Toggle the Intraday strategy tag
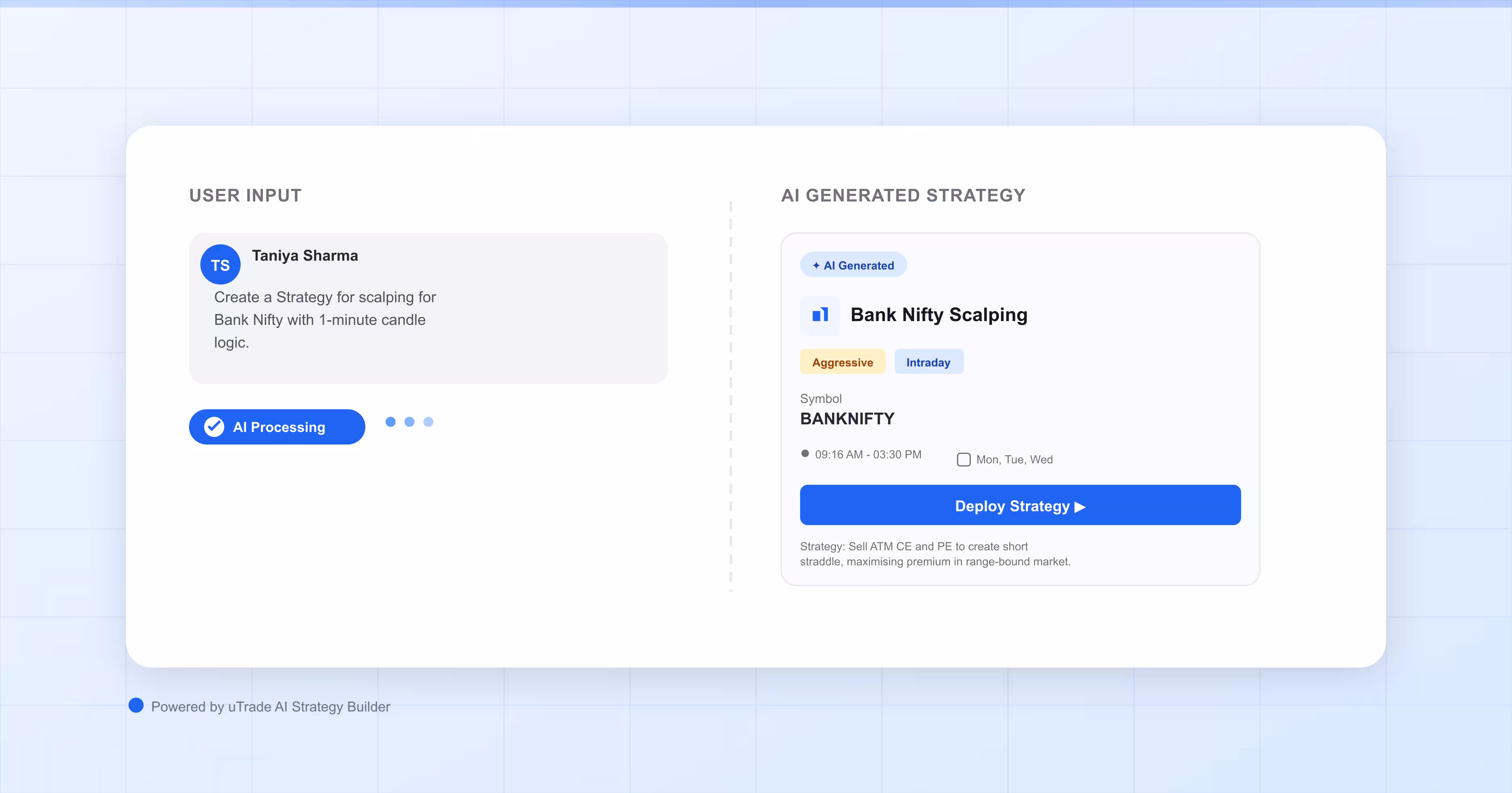 point(929,362)
